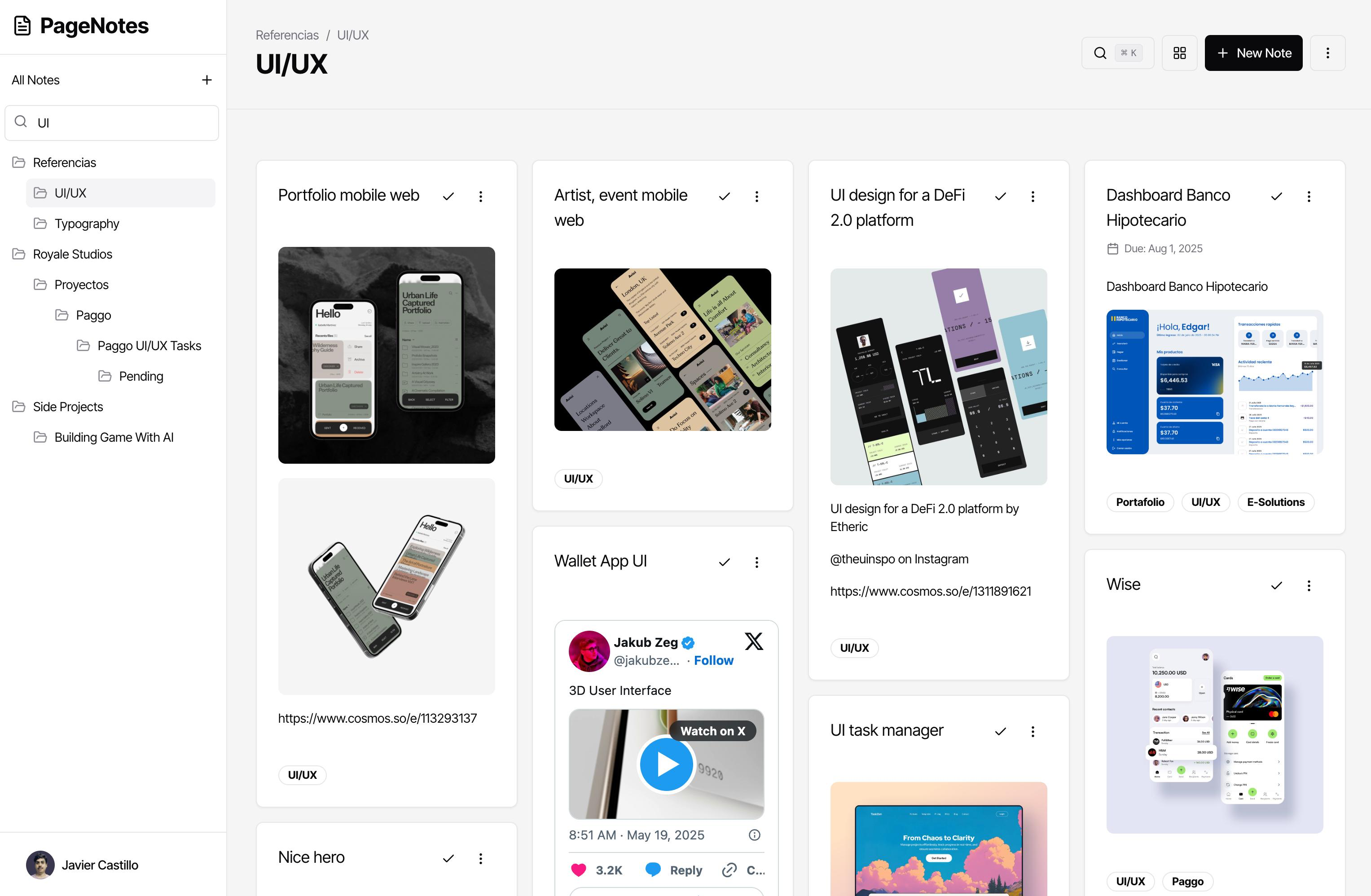The height and width of the screenshot is (896, 1371).
Task: Open options menu on Wallet App UI card
Action: pyautogui.click(x=756, y=562)
